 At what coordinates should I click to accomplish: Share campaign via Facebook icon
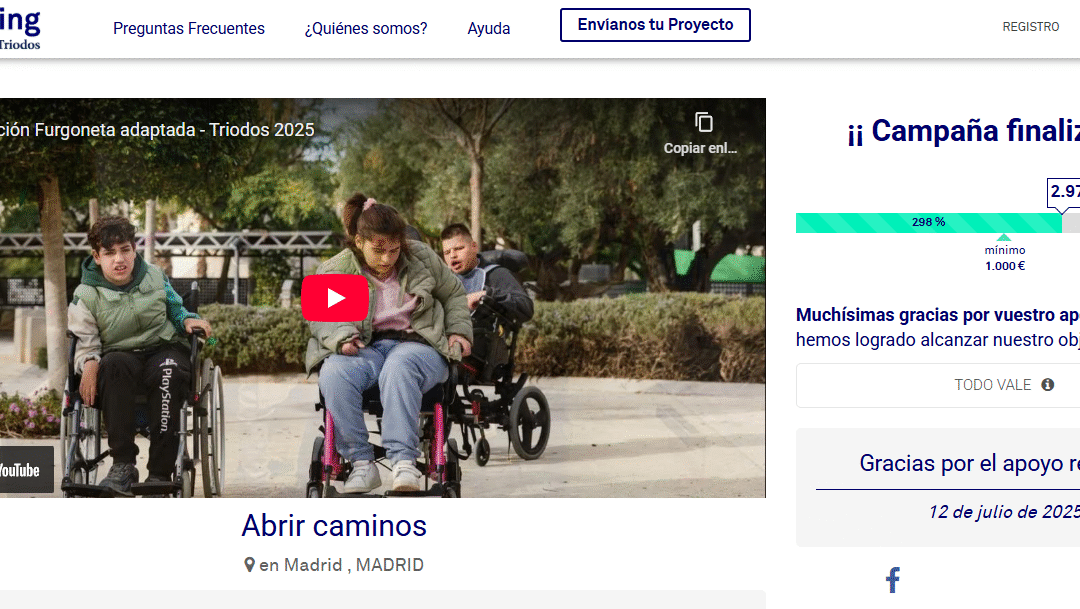[893, 580]
